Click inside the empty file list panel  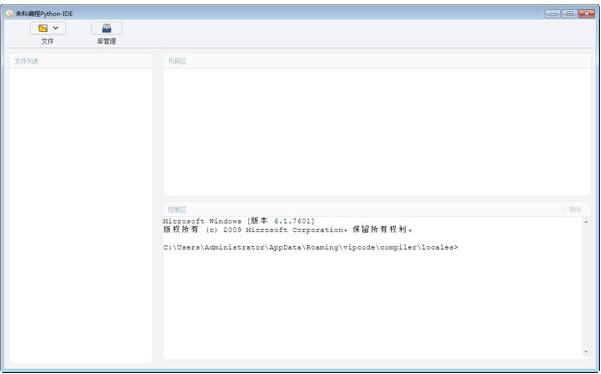(x=80, y=215)
